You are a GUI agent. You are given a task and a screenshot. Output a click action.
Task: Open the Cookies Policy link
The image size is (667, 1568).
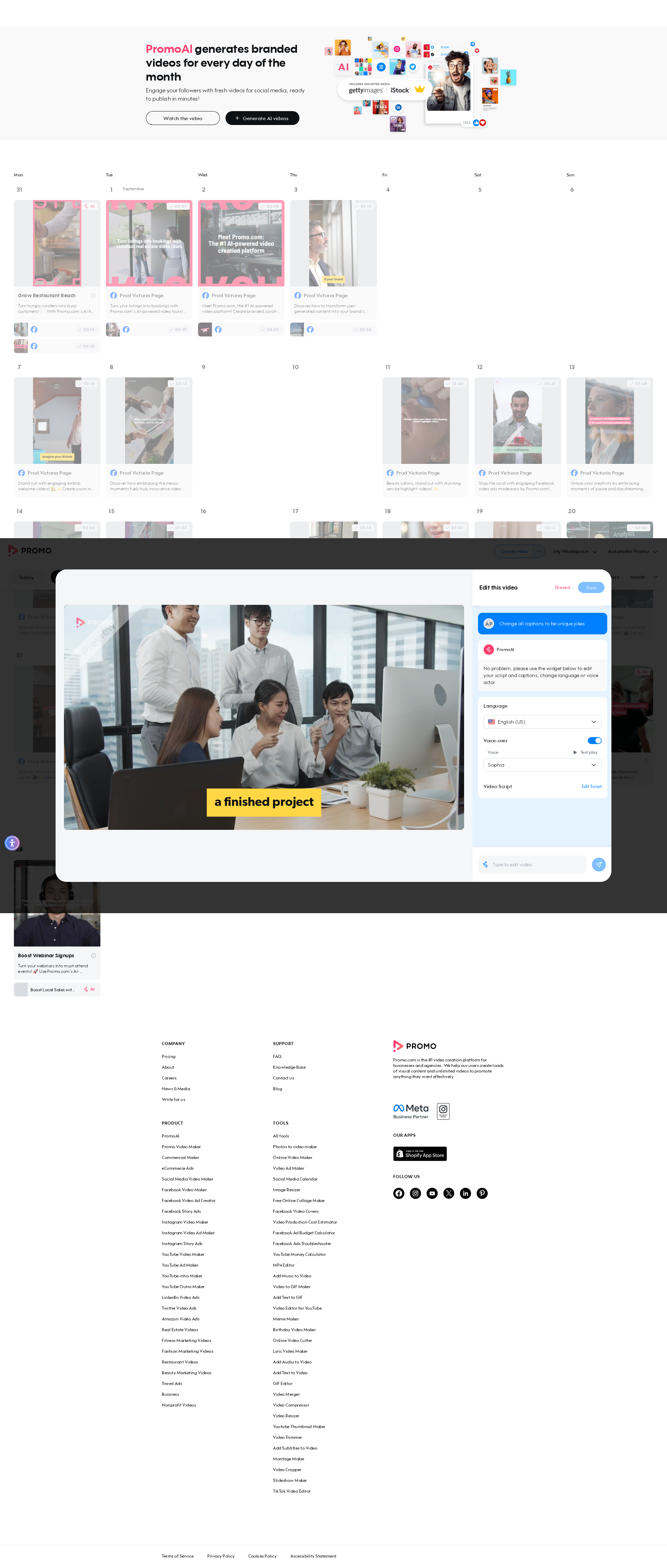click(262, 1556)
